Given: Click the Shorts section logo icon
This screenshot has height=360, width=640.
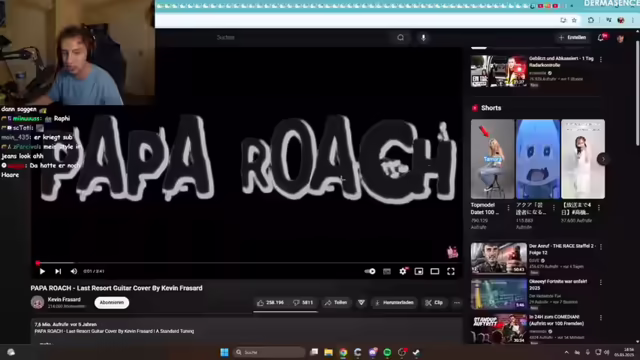Looking at the screenshot, I should (x=475, y=108).
